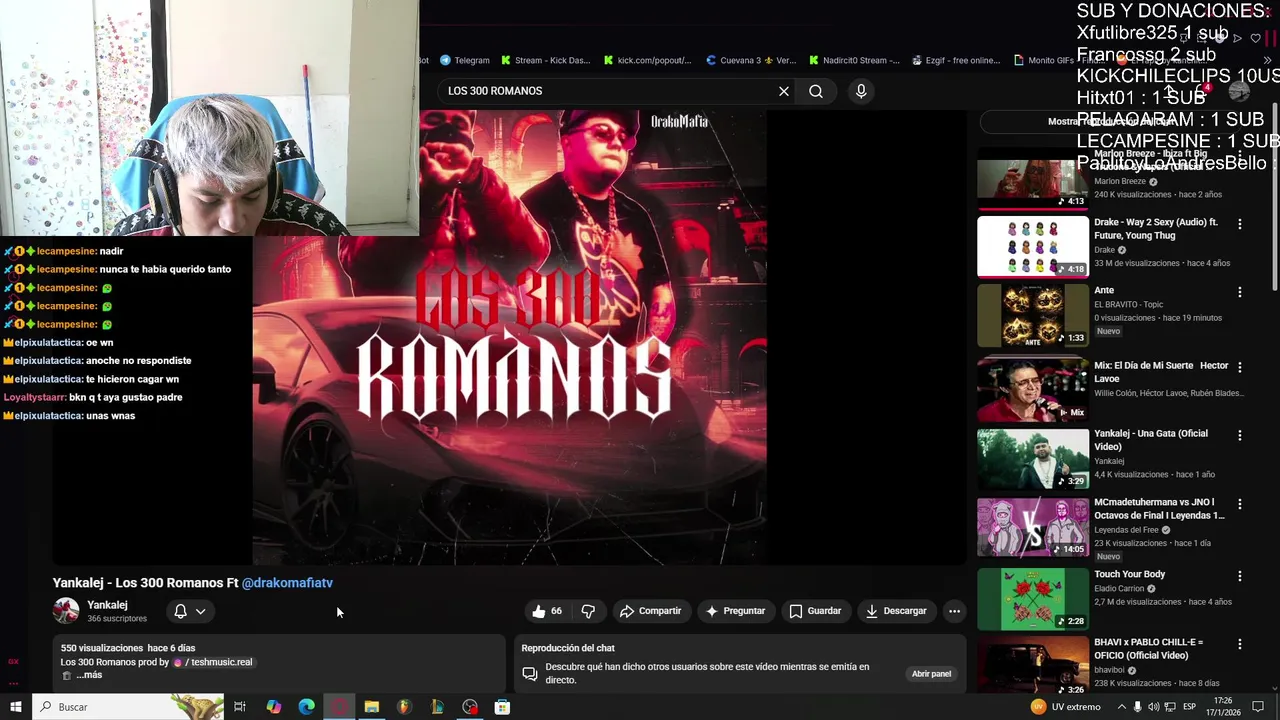Open options menu for Touch Your Body
1280x720 pixels.
point(1240,576)
